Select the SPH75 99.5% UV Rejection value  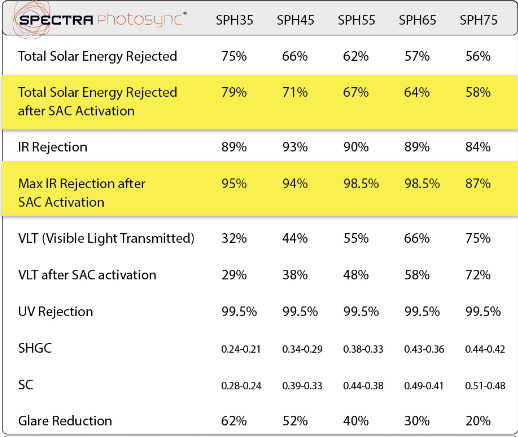click(x=483, y=312)
